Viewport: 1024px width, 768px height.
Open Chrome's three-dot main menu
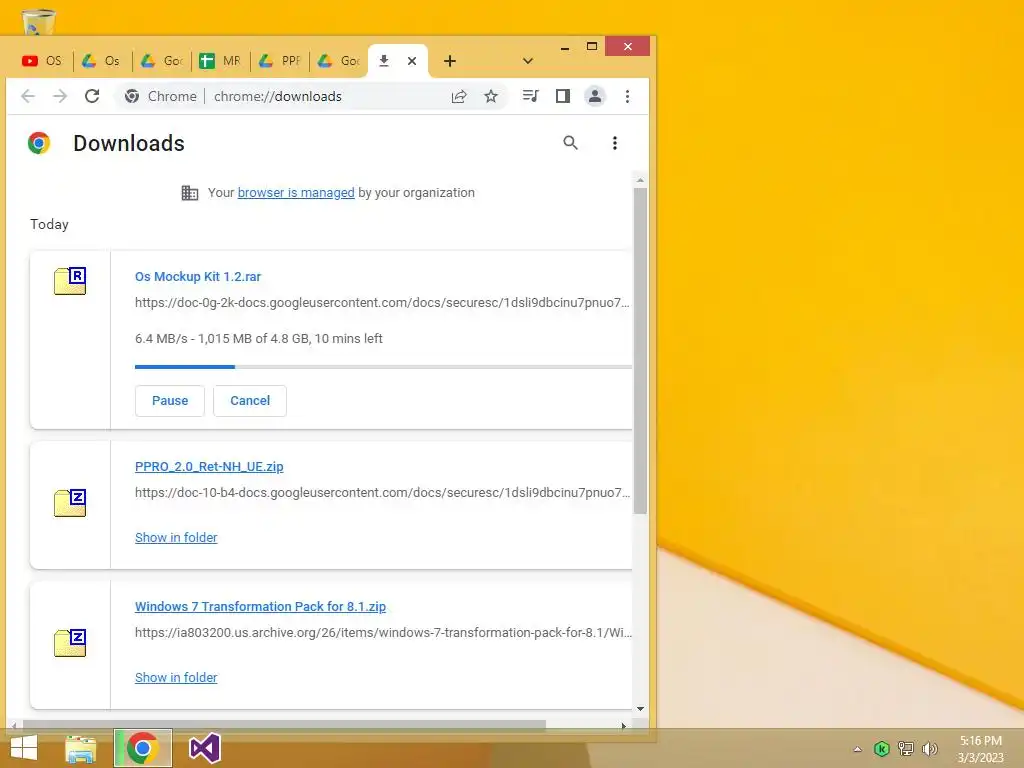tap(627, 96)
